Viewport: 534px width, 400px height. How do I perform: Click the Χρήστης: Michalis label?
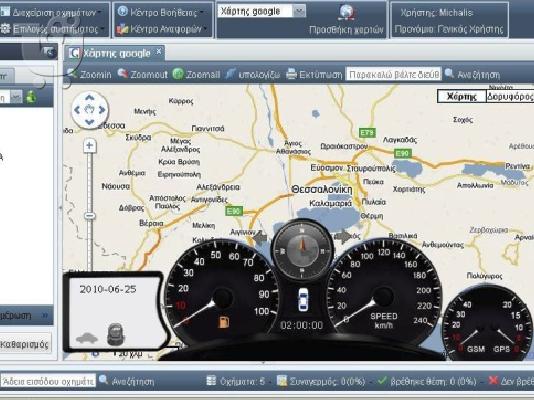click(x=437, y=13)
